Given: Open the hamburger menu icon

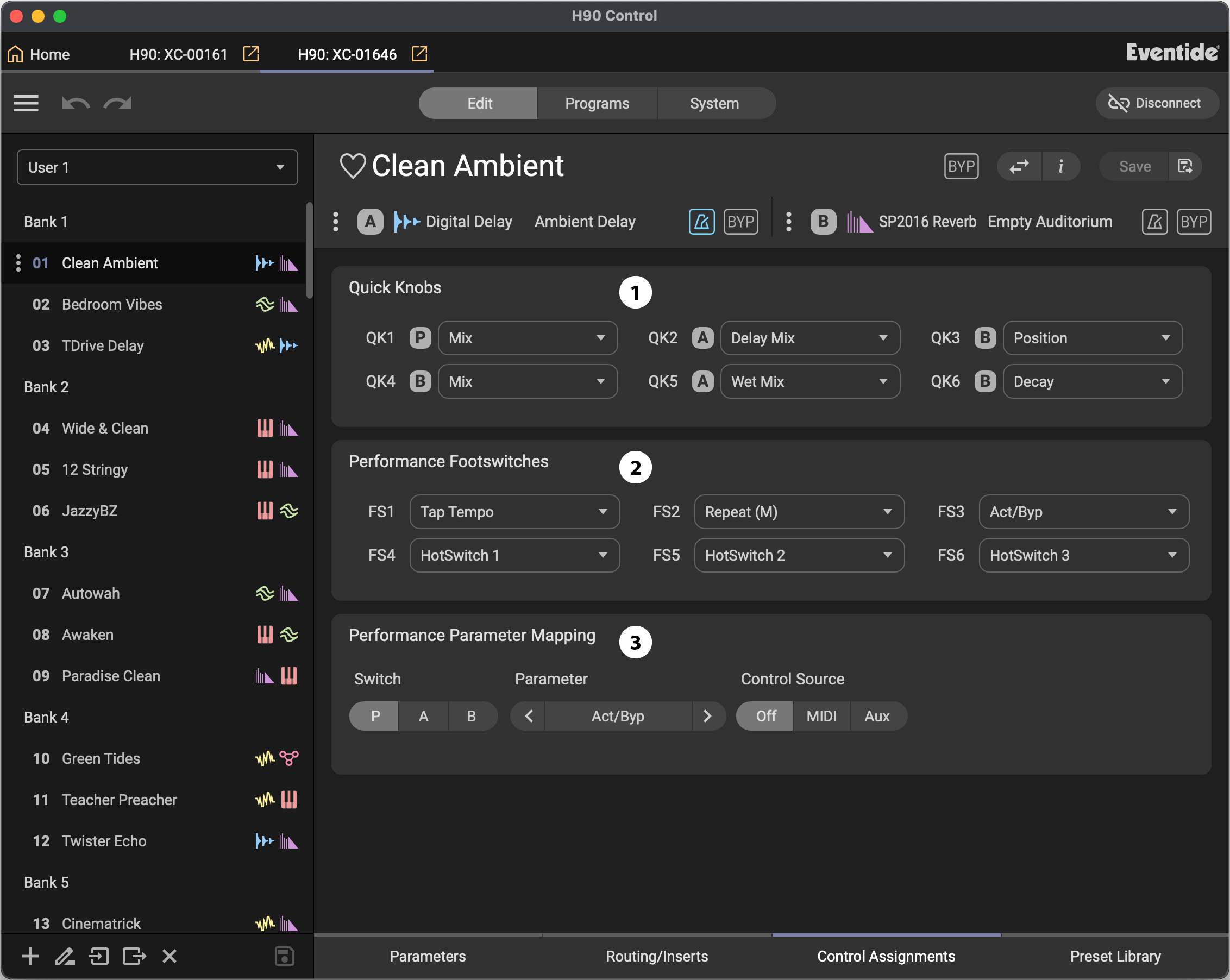Looking at the screenshot, I should tap(26, 103).
